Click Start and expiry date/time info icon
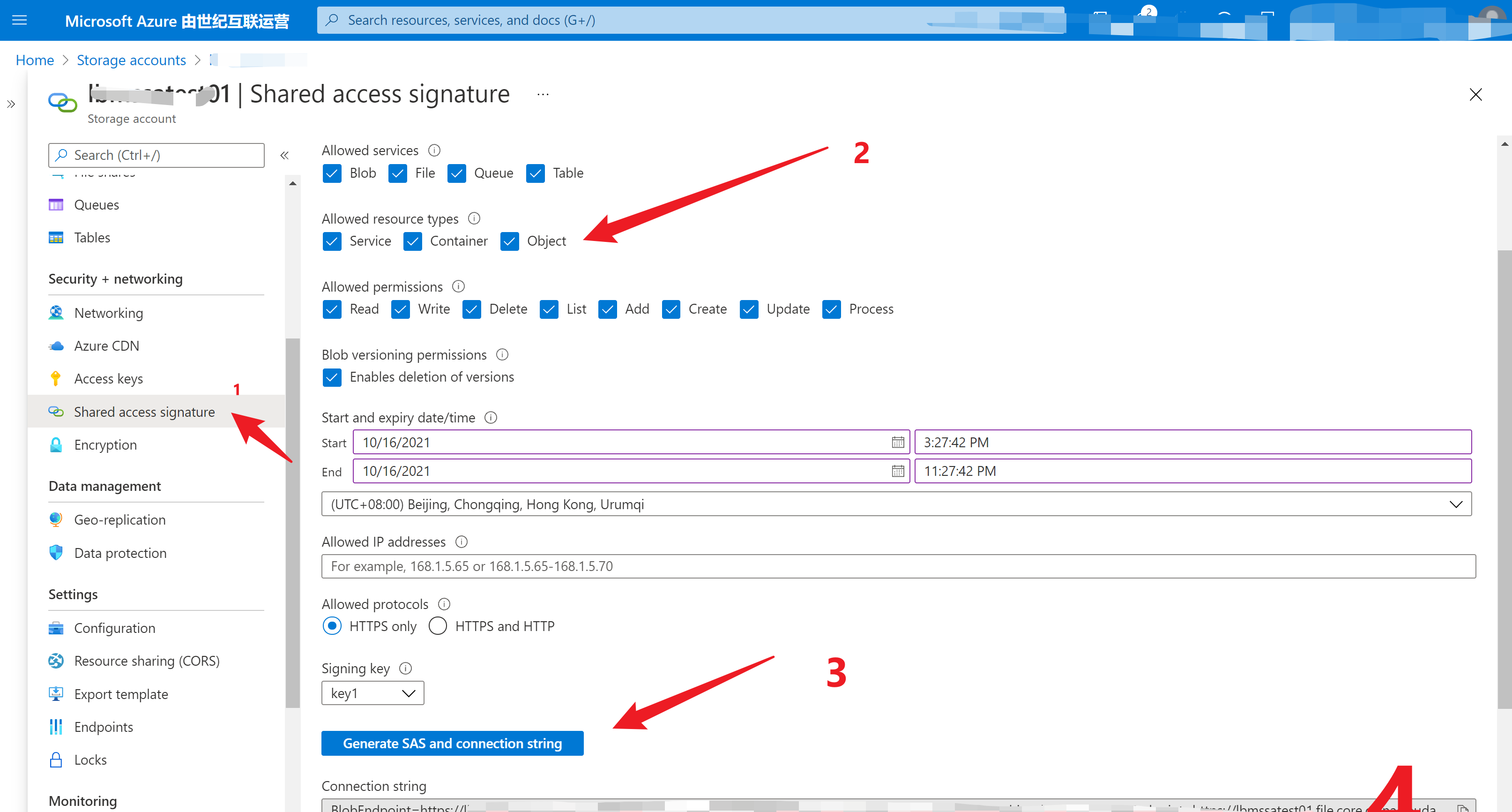 coord(491,417)
